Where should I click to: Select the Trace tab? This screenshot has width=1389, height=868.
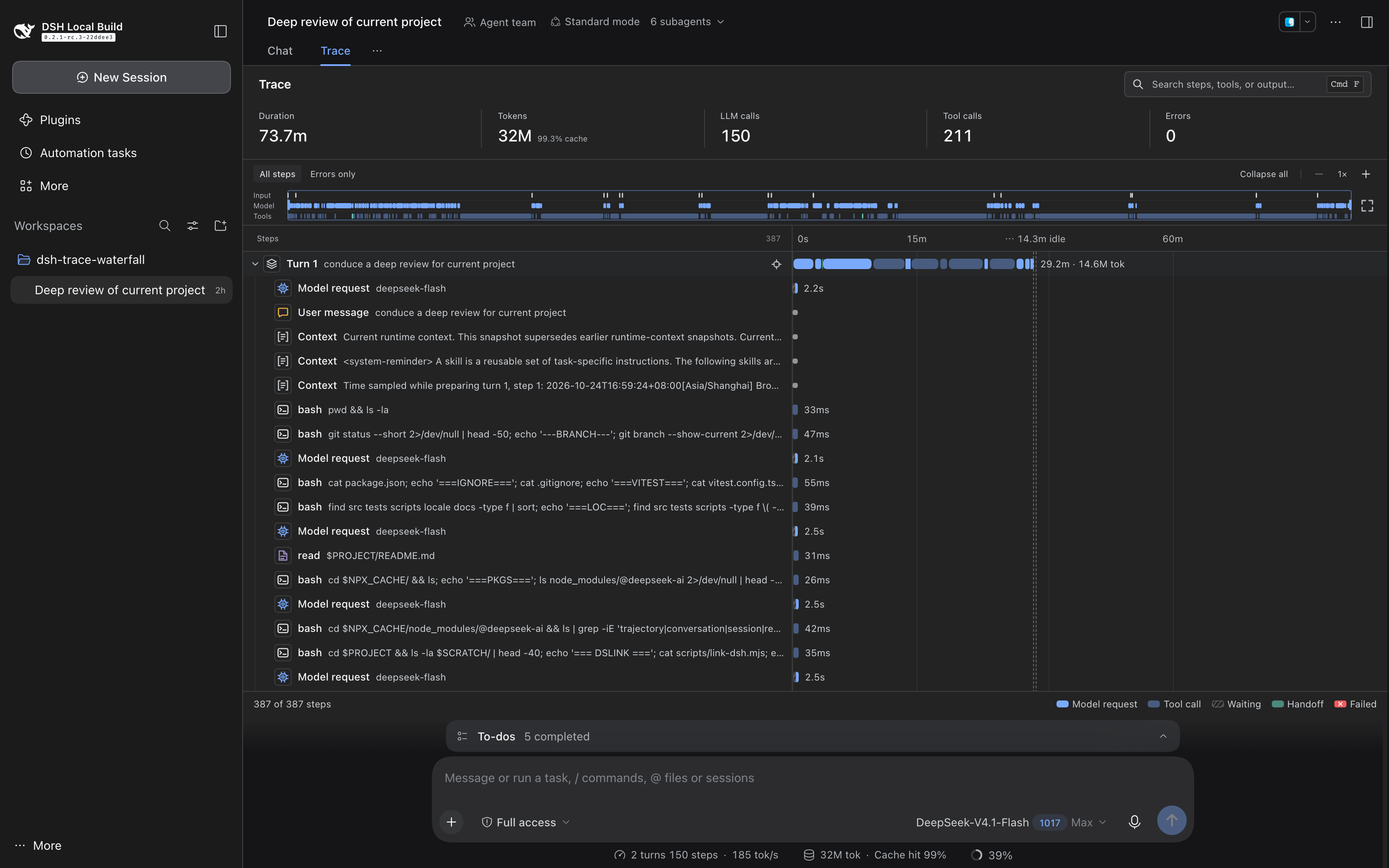335,50
